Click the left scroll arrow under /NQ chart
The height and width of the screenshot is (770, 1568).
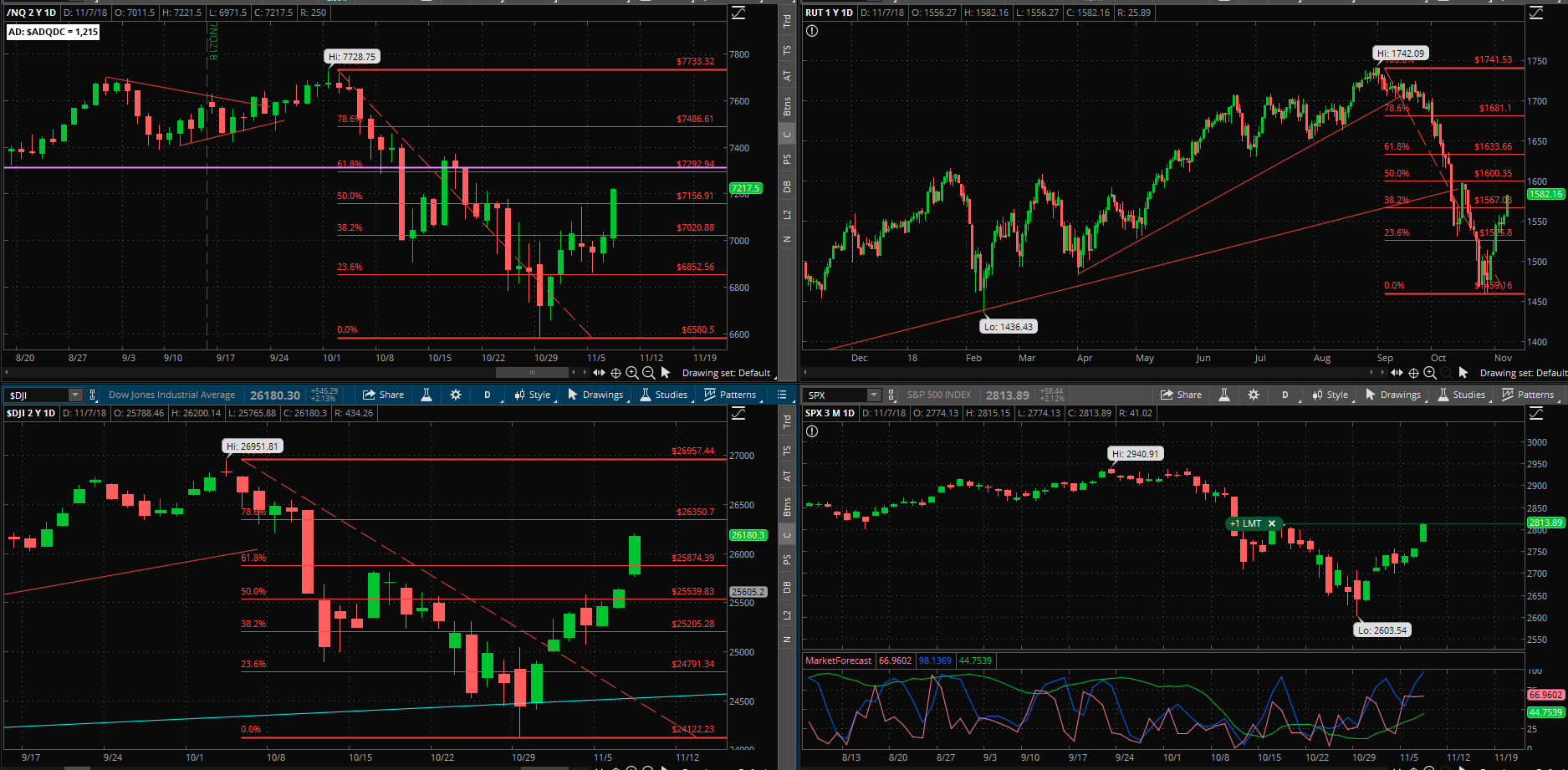pyautogui.click(x=7, y=373)
